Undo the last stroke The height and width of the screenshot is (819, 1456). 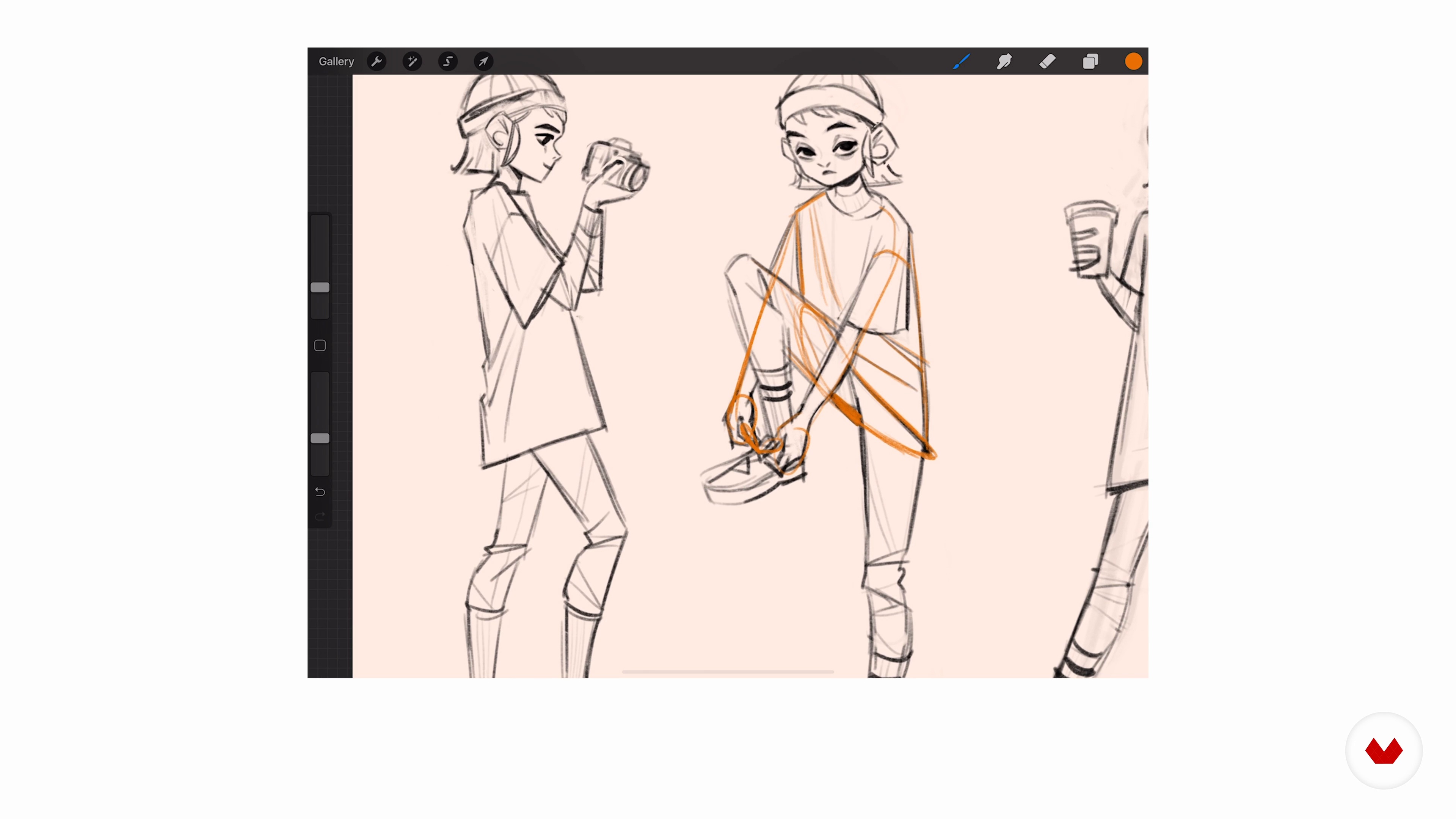coord(320,492)
